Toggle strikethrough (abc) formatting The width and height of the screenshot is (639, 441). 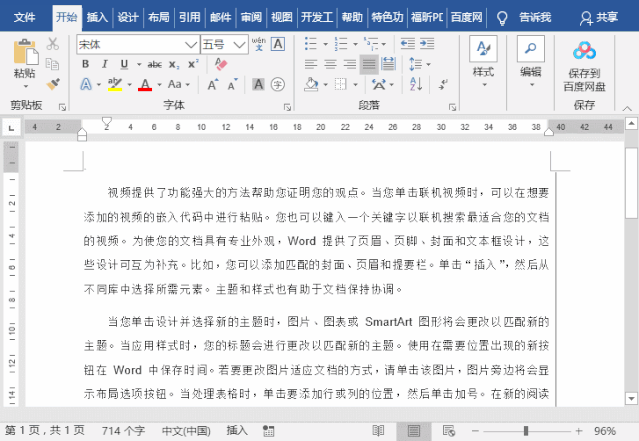pos(154,64)
